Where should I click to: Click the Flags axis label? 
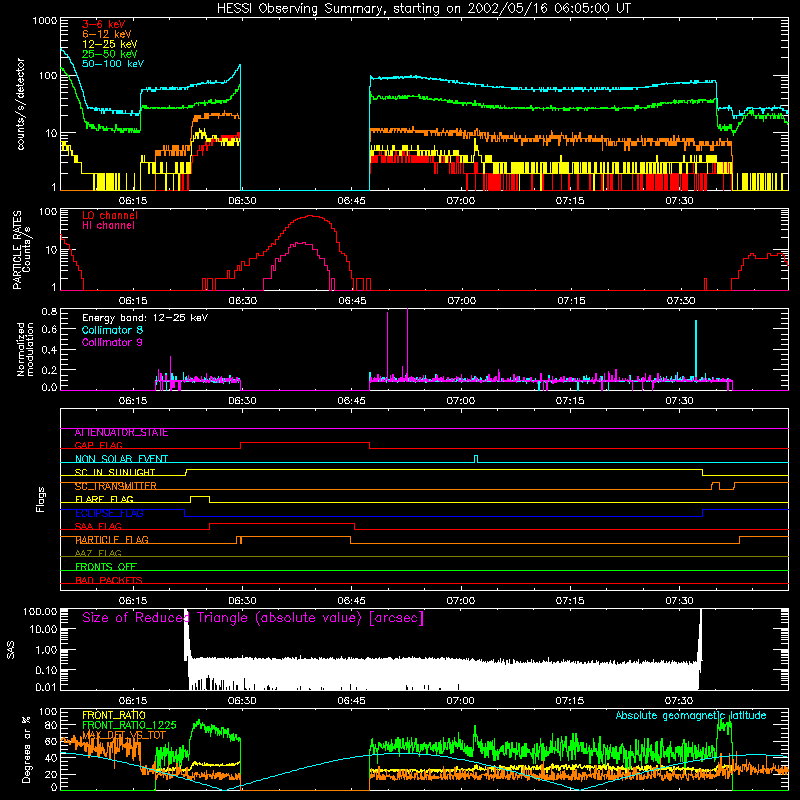point(40,499)
